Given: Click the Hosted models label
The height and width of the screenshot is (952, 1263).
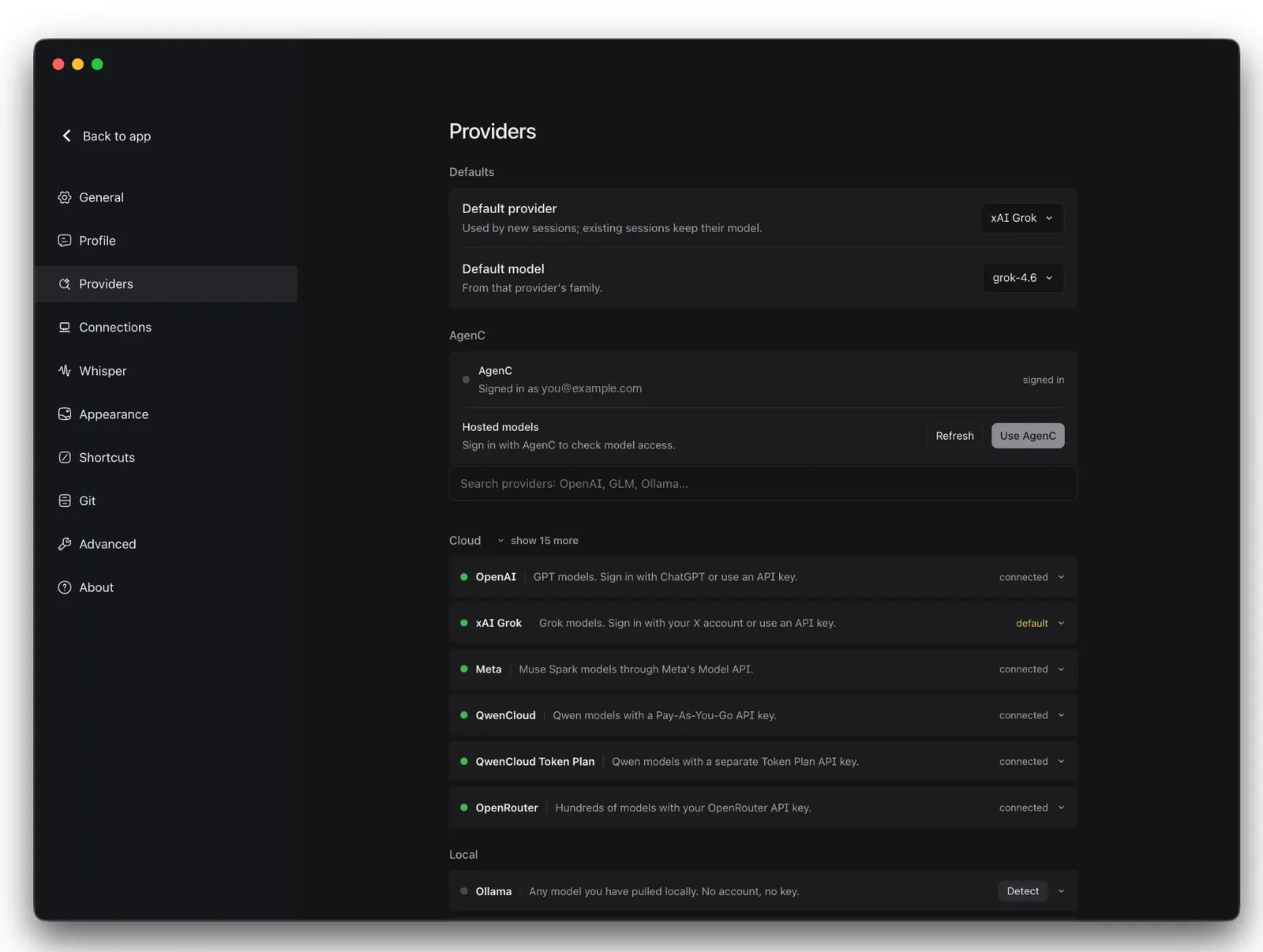Looking at the screenshot, I should (500, 427).
